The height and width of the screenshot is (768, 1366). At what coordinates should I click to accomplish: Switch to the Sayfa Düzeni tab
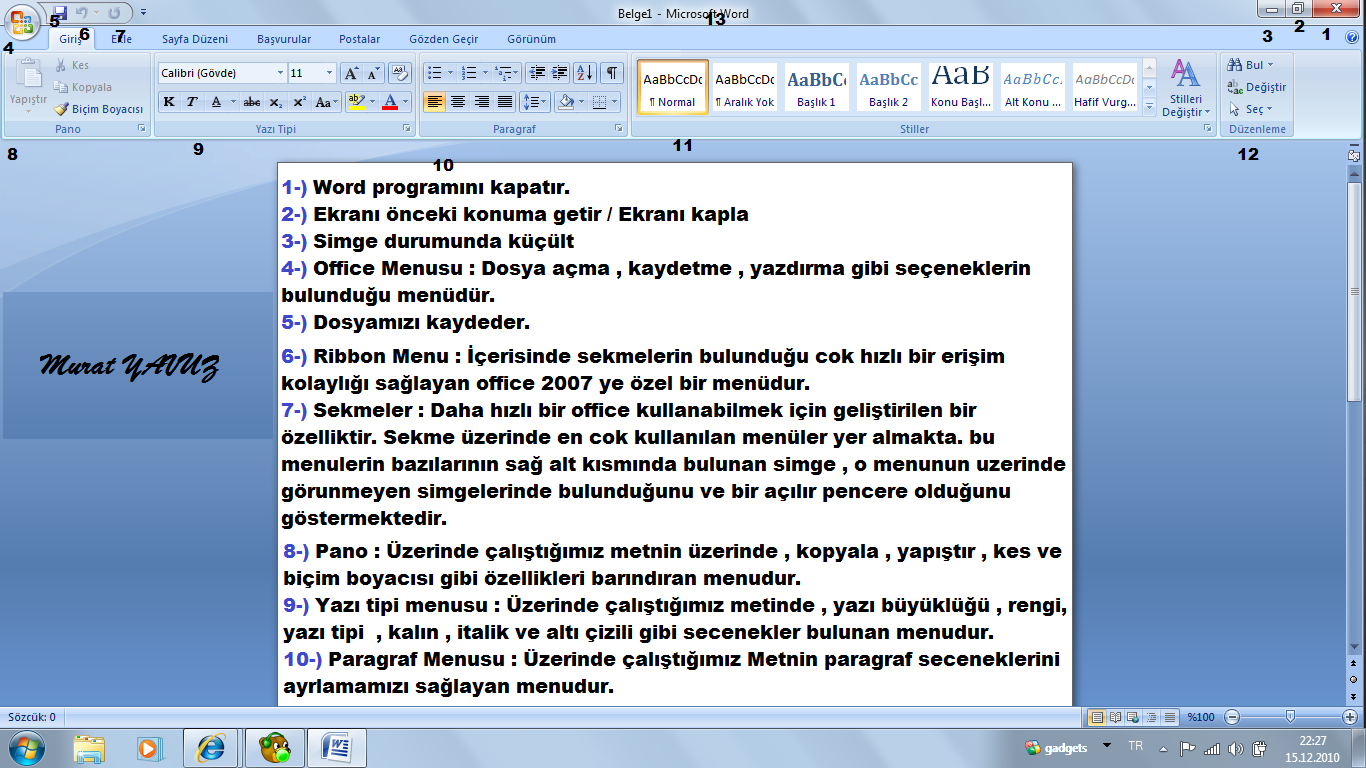point(195,39)
